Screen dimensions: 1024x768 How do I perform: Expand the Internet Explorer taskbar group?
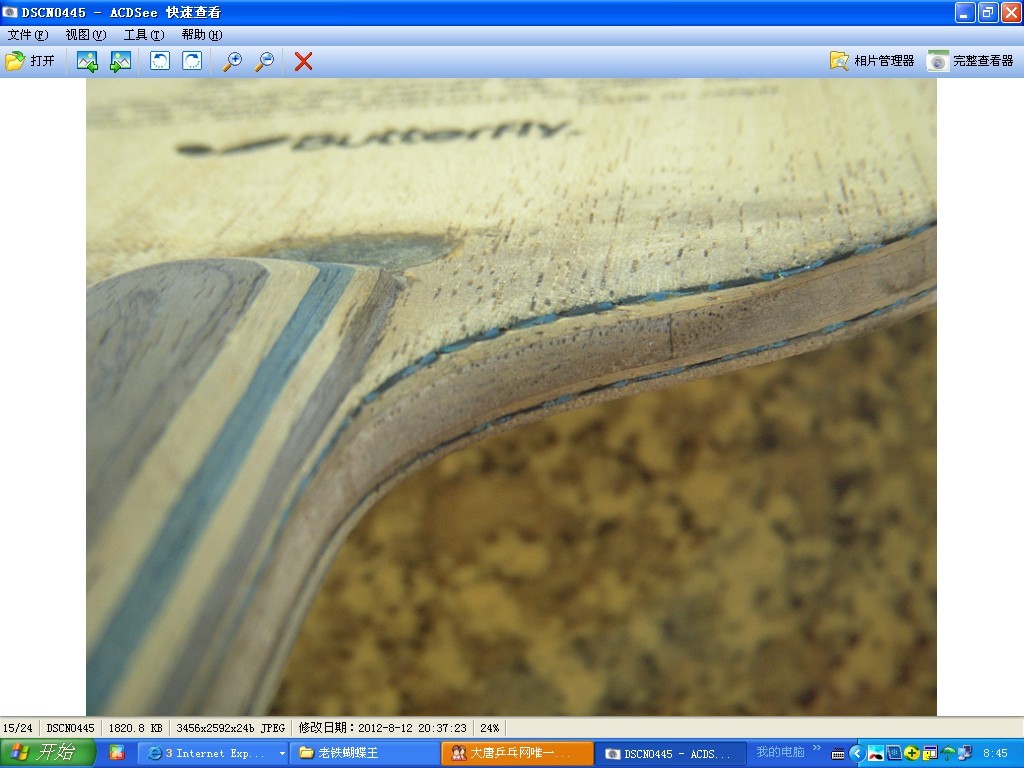[283, 753]
